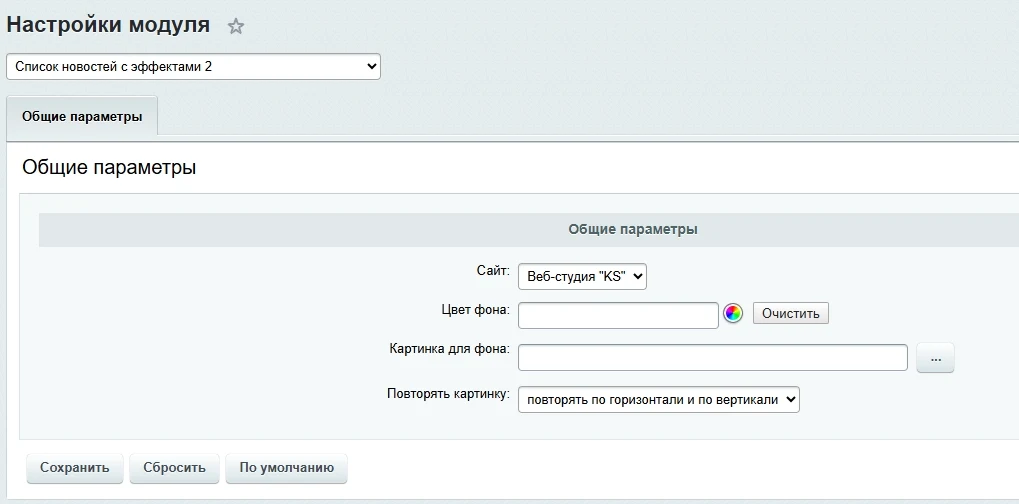Click the 'Цвет фона:' label
Image resolution: width=1019 pixels, height=504 pixels.
pos(475,310)
